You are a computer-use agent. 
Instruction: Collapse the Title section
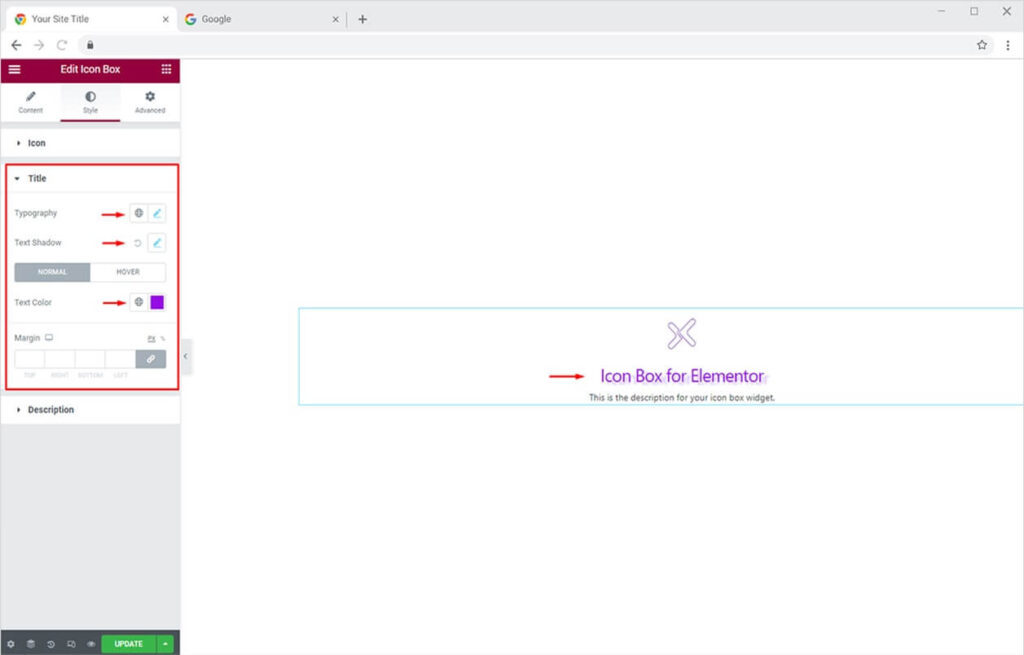(x=36, y=178)
